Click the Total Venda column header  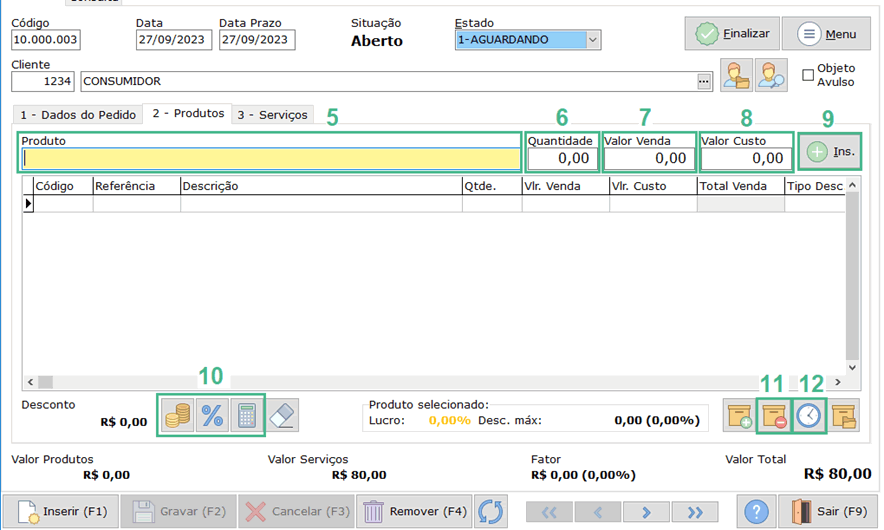pyautogui.click(x=741, y=186)
